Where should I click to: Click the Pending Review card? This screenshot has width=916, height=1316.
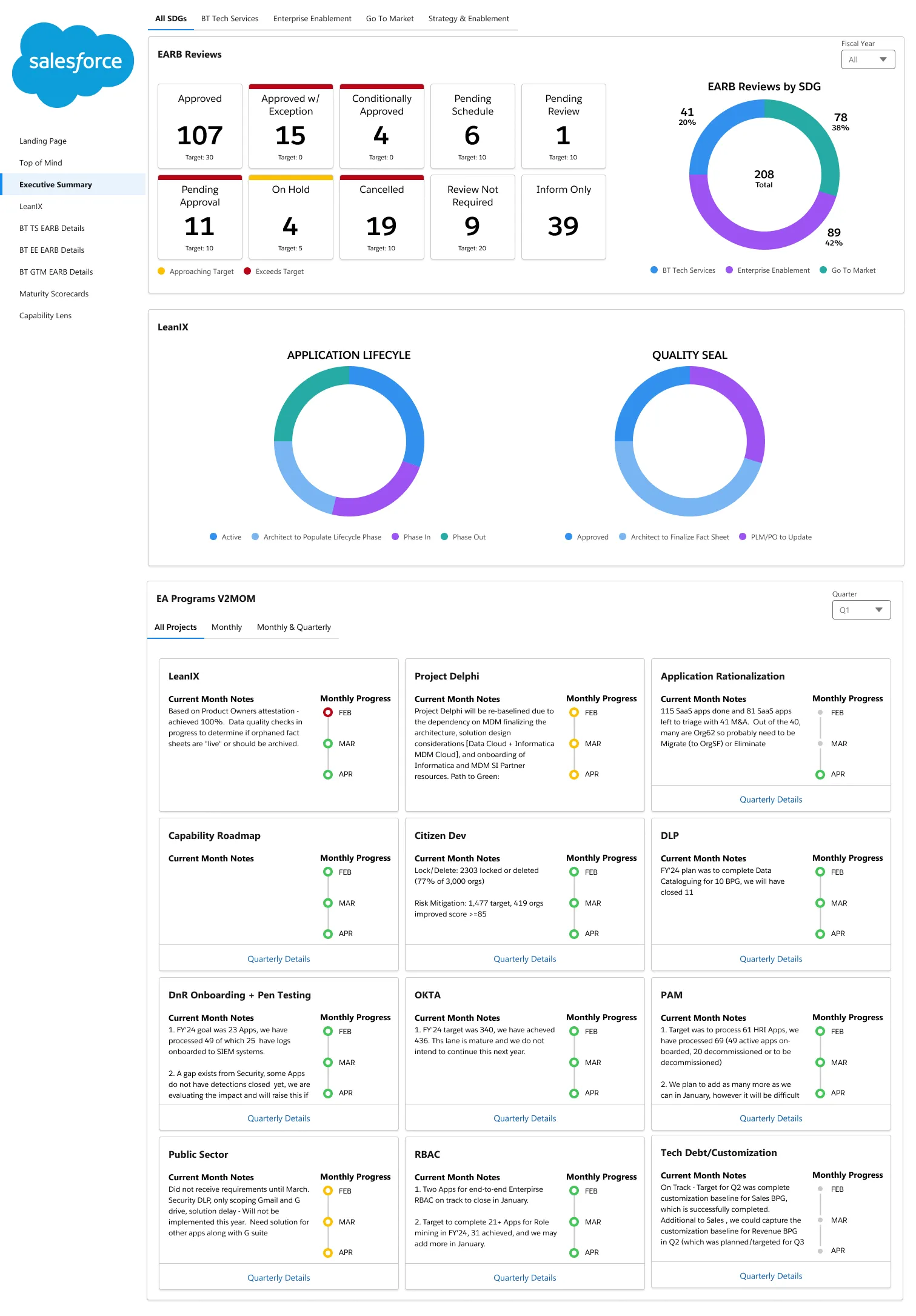pyautogui.click(x=564, y=126)
